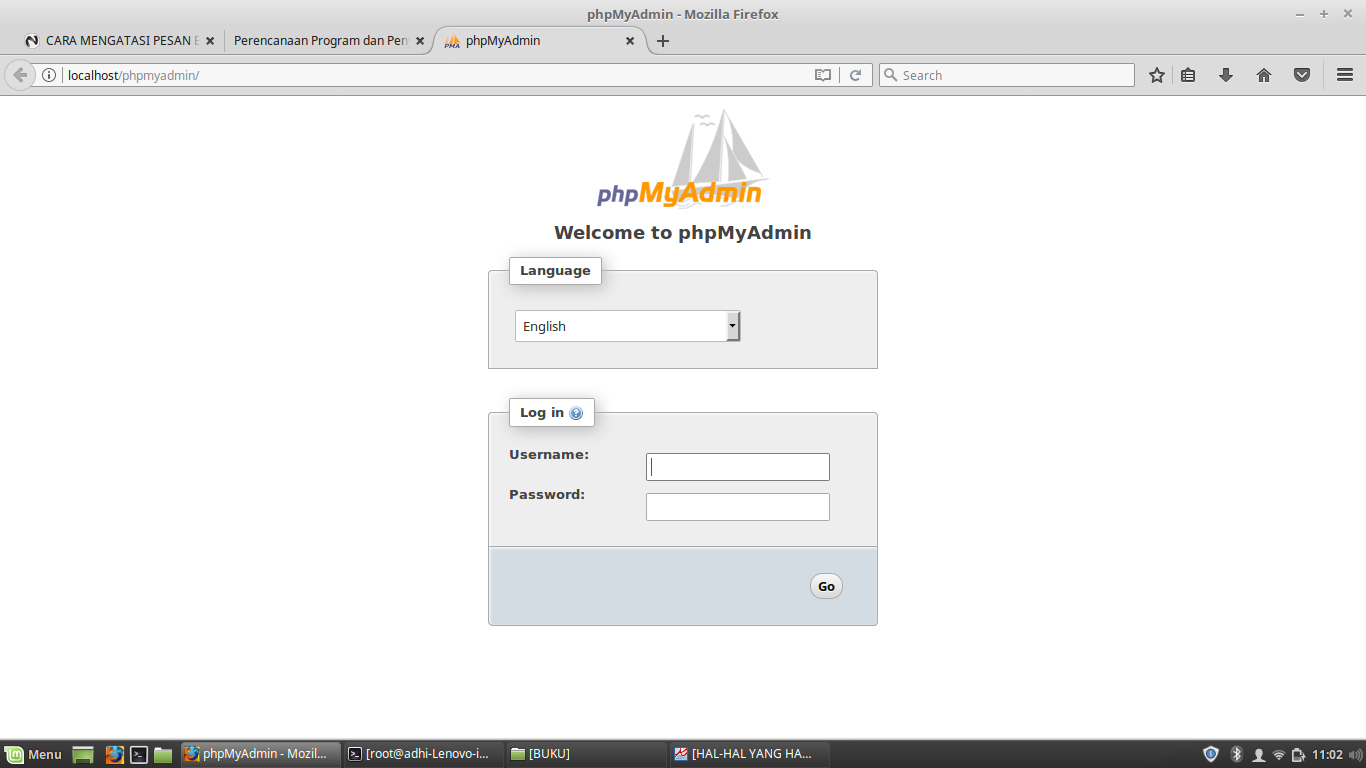Close the Firefox window

point(1347,14)
